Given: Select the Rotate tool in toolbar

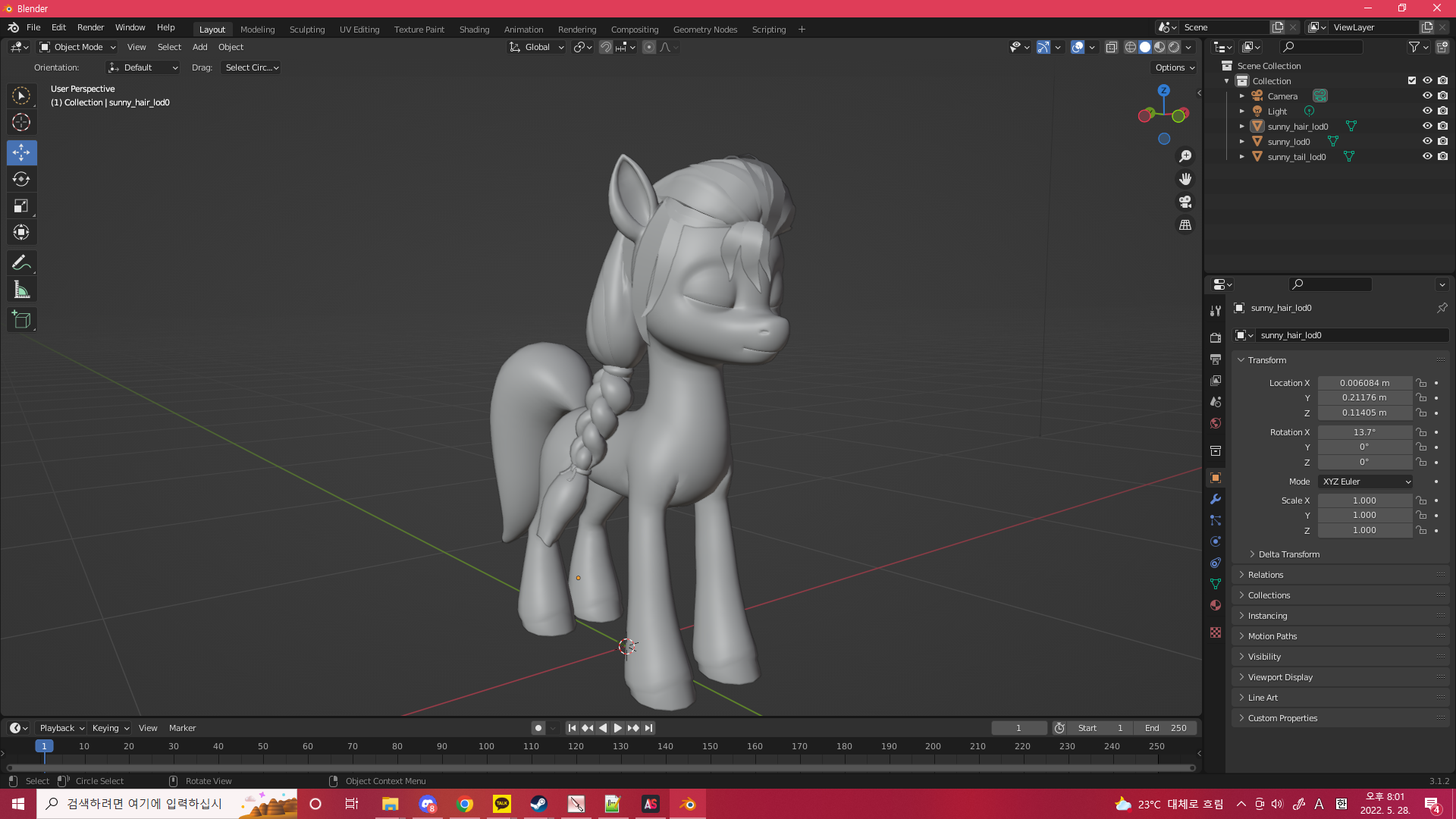Looking at the screenshot, I should (x=21, y=179).
